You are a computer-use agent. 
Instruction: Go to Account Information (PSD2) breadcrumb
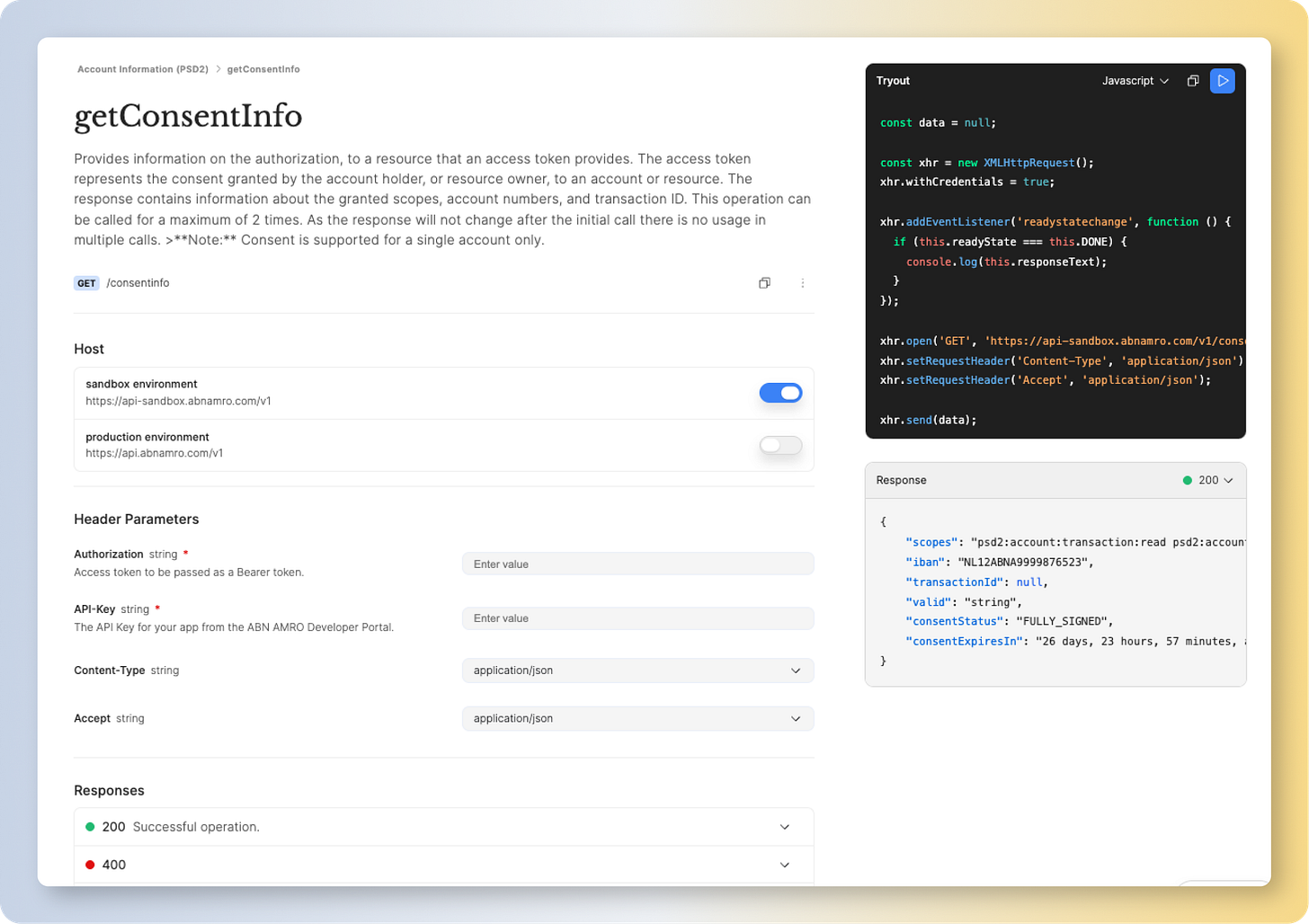coord(143,69)
